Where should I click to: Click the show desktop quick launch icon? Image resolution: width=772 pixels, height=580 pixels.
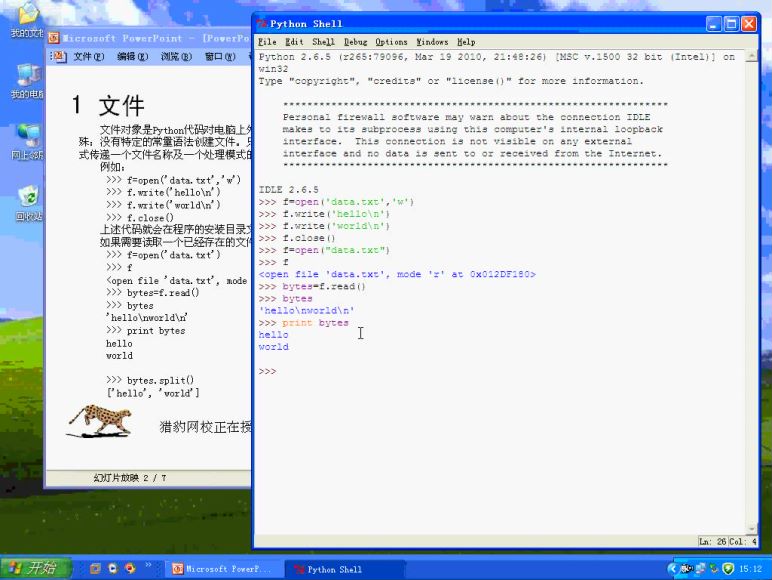pos(95,569)
